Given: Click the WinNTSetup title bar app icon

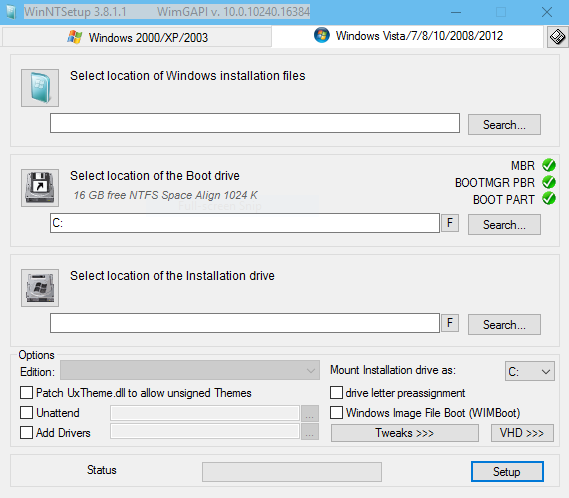Looking at the screenshot, I should pyautogui.click(x=11, y=12).
